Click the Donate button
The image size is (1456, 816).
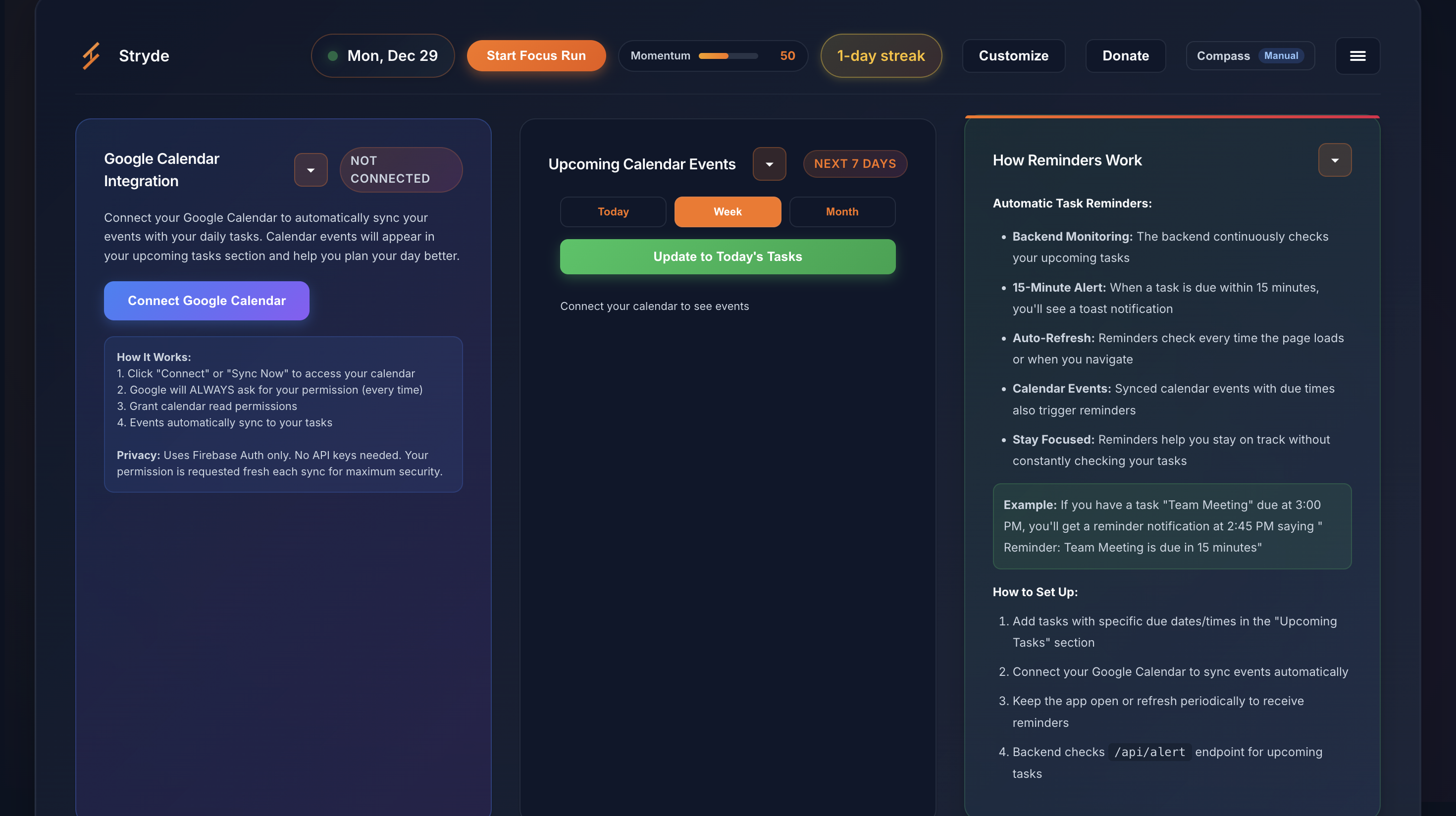[x=1125, y=55]
